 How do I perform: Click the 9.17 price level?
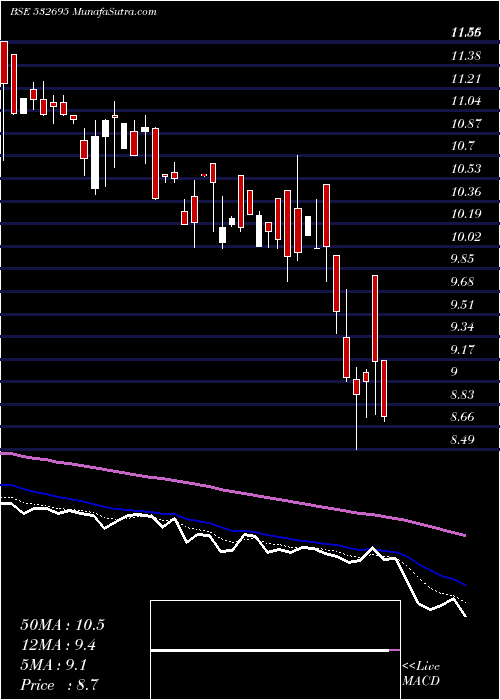point(464,350)
